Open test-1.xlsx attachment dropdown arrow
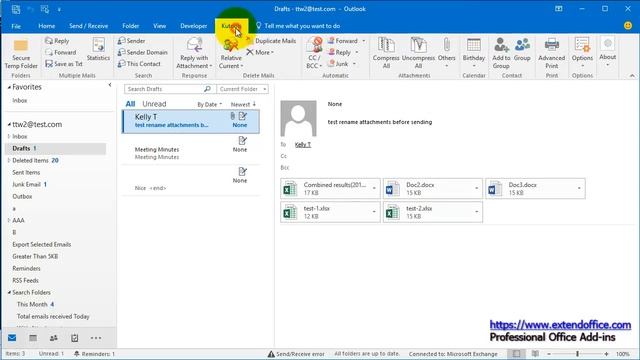This screenshot has width=640, height=360. pyautogui.click(x=374, y=212)
